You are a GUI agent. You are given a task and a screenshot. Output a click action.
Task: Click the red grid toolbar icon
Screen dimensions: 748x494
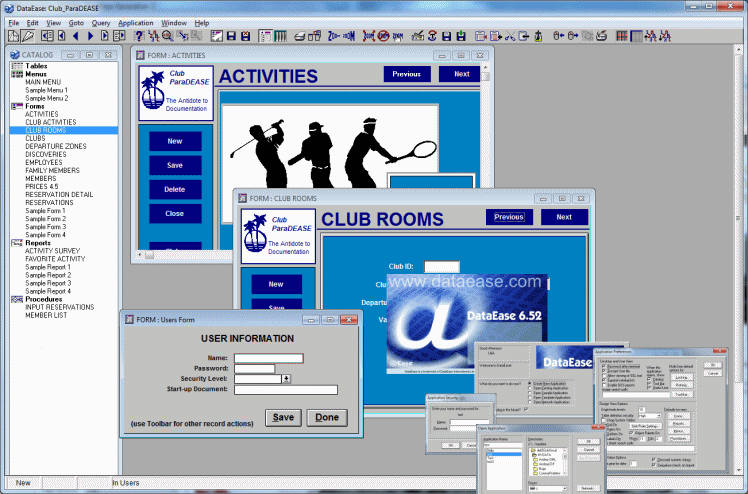[622, 36]
